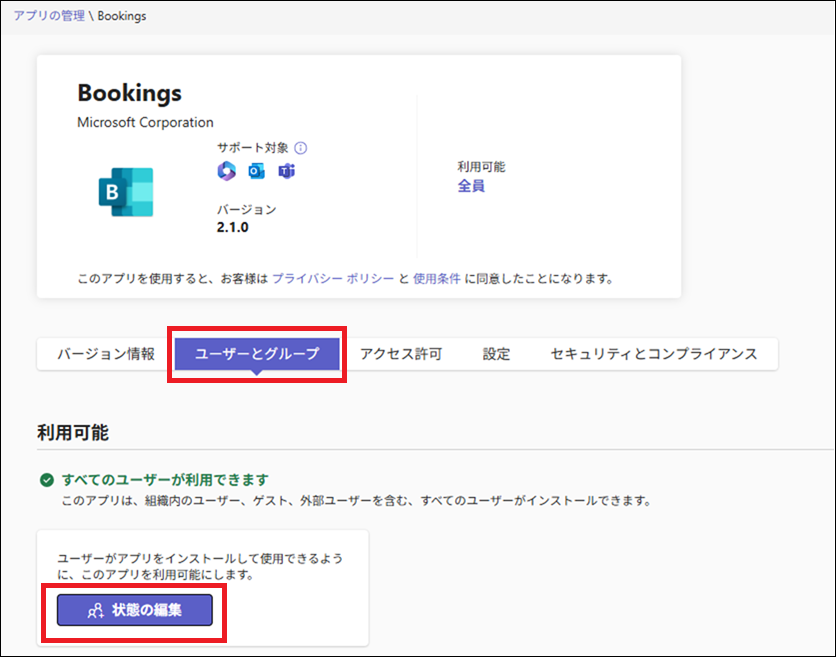Viewport: 836px width, 657px height.
Task: Switch to the バージョン情報 tab
Action: click(x=106, y=354)
